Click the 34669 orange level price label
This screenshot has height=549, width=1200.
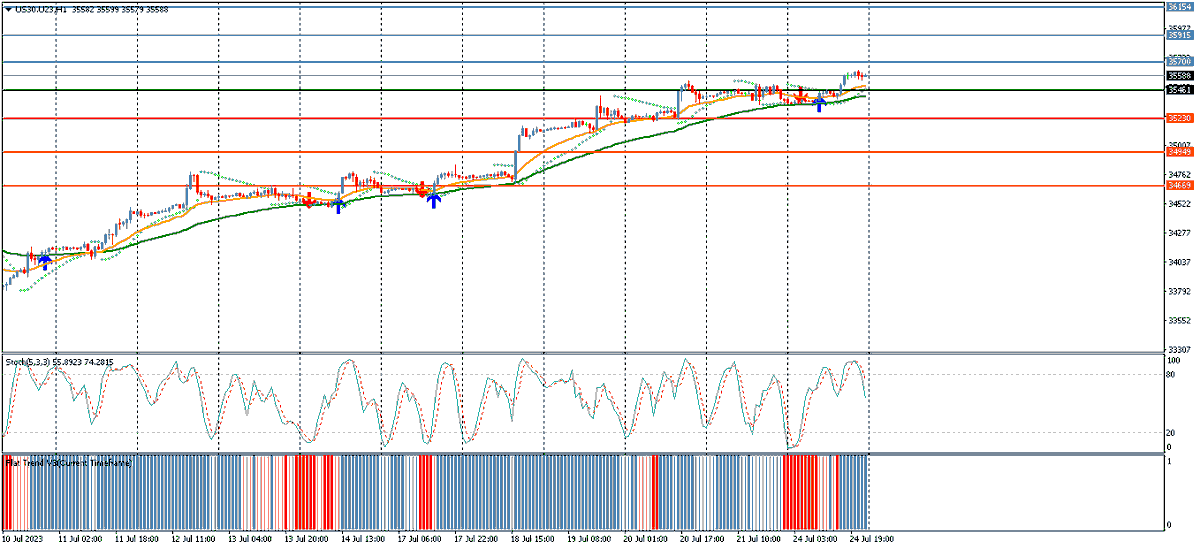pyautogui.click(x=1179, y=185)
